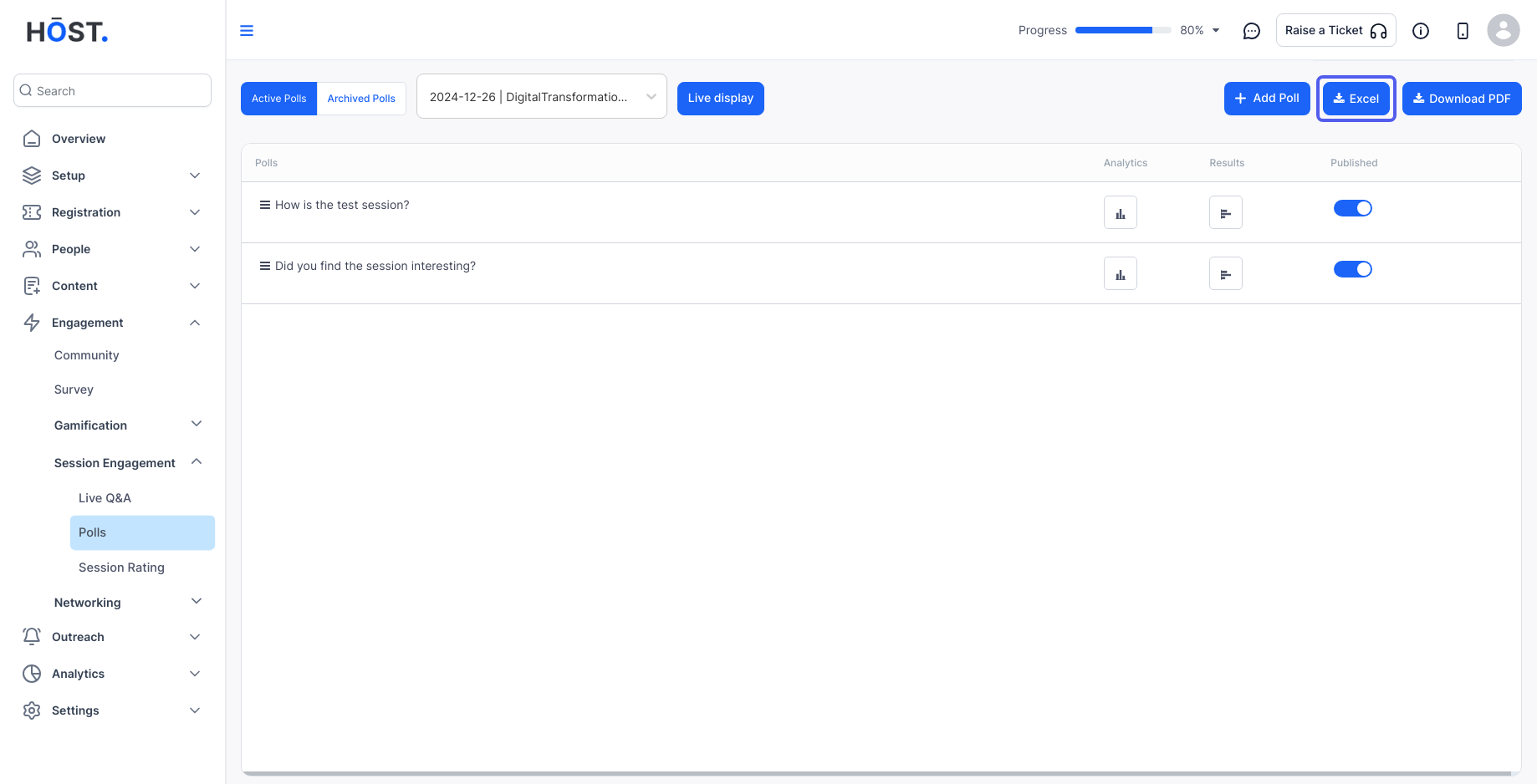Click the Analytics pie chart icon
Screen dimensions: 1537x784
tap(32, 674)
